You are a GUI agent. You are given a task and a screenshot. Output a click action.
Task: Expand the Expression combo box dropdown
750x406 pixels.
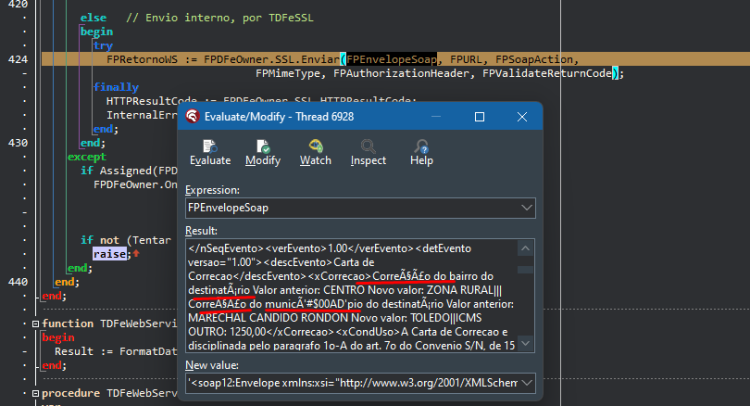tap(526, 208)
